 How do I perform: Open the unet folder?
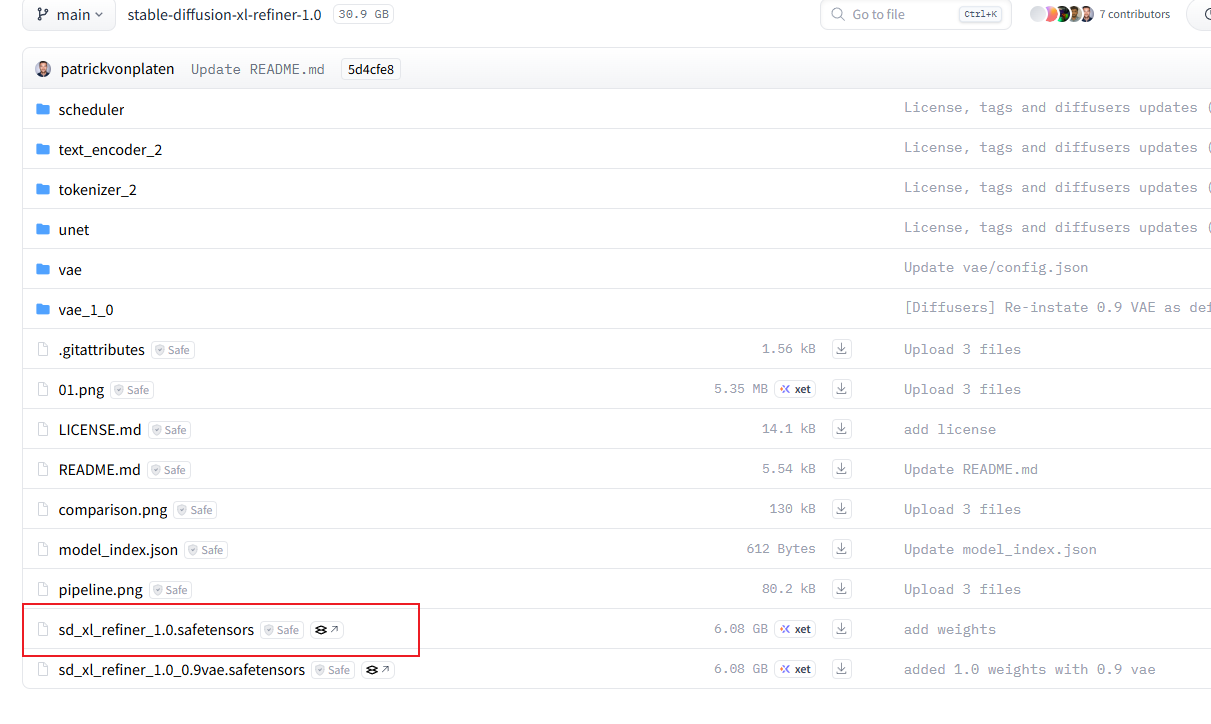(74, 229)
